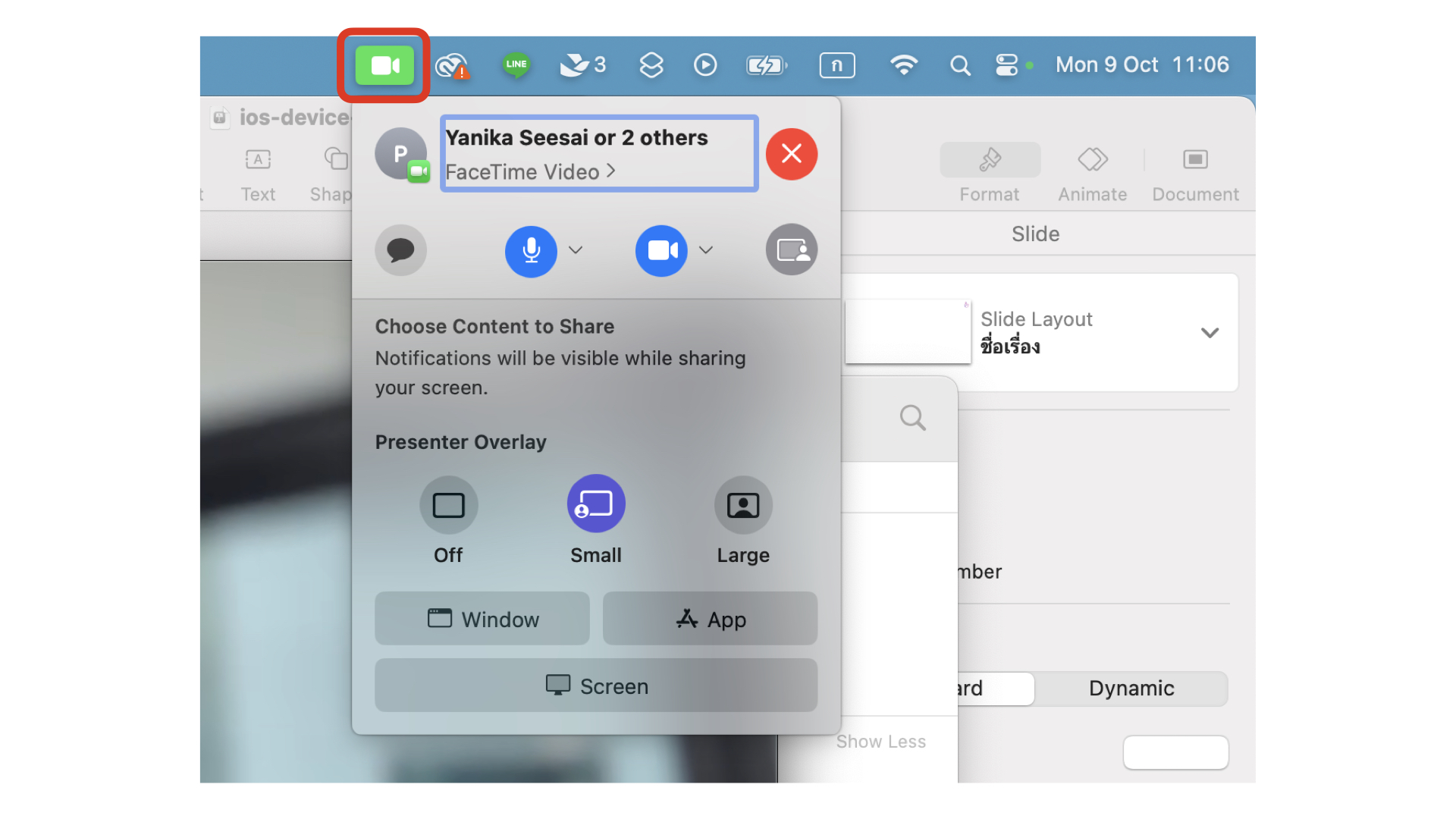Mute the microphone in call controls
The height and width of the screenshot is (819, 1456).
pos(531,251)
